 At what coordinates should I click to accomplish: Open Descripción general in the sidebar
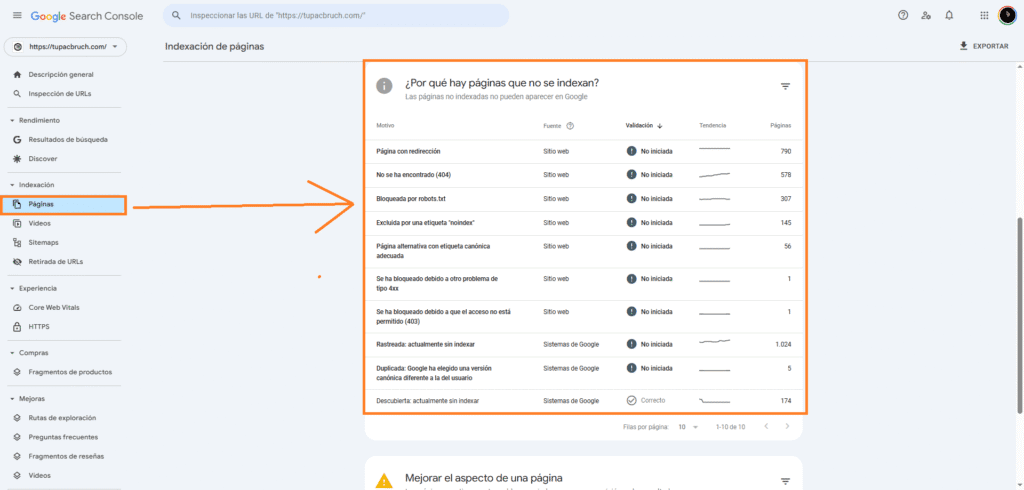click(61, 74)
